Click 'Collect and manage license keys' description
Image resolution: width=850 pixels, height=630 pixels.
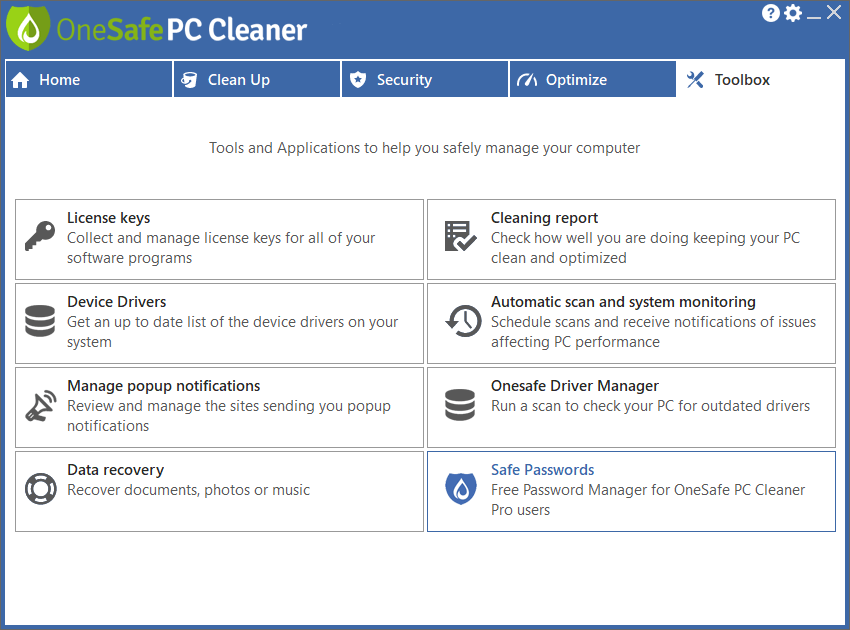click(221, 248)
